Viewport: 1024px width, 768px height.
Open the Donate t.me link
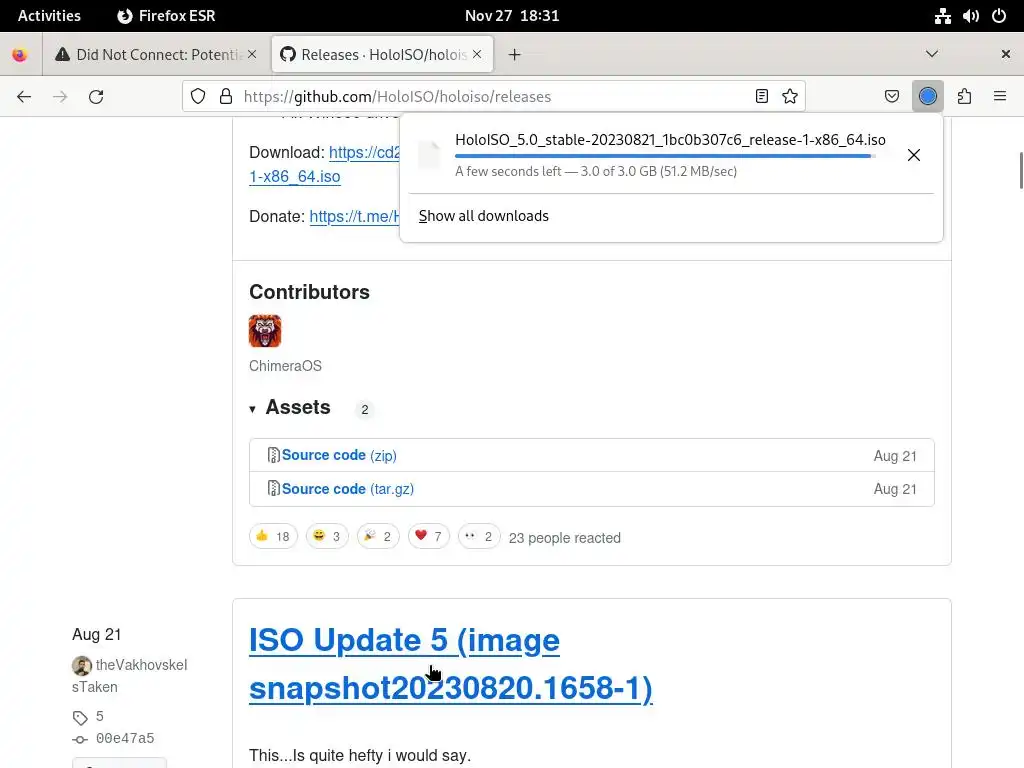point(354,216)
